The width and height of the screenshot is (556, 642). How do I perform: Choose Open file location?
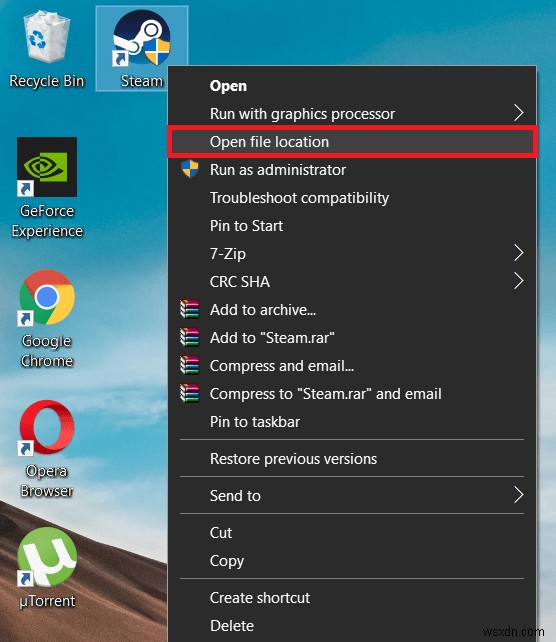[352, 142]
